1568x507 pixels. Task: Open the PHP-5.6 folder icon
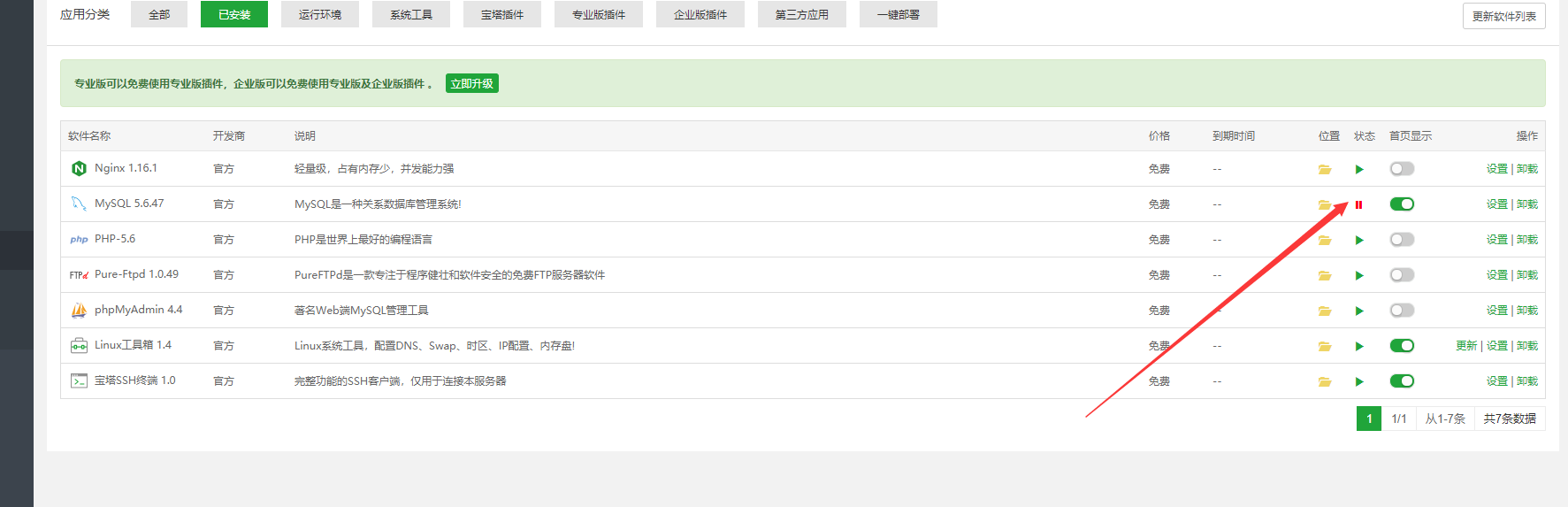(x=1325, y=240)
